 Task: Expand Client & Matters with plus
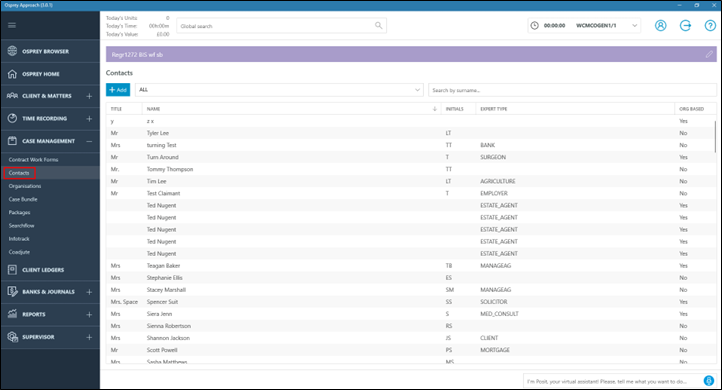pos(89,96)
